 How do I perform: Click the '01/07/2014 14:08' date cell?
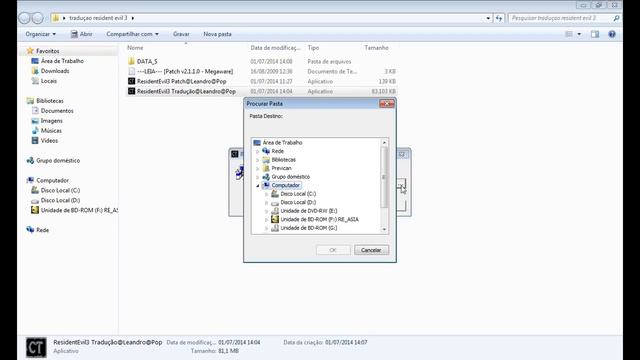tap(271, 61)
